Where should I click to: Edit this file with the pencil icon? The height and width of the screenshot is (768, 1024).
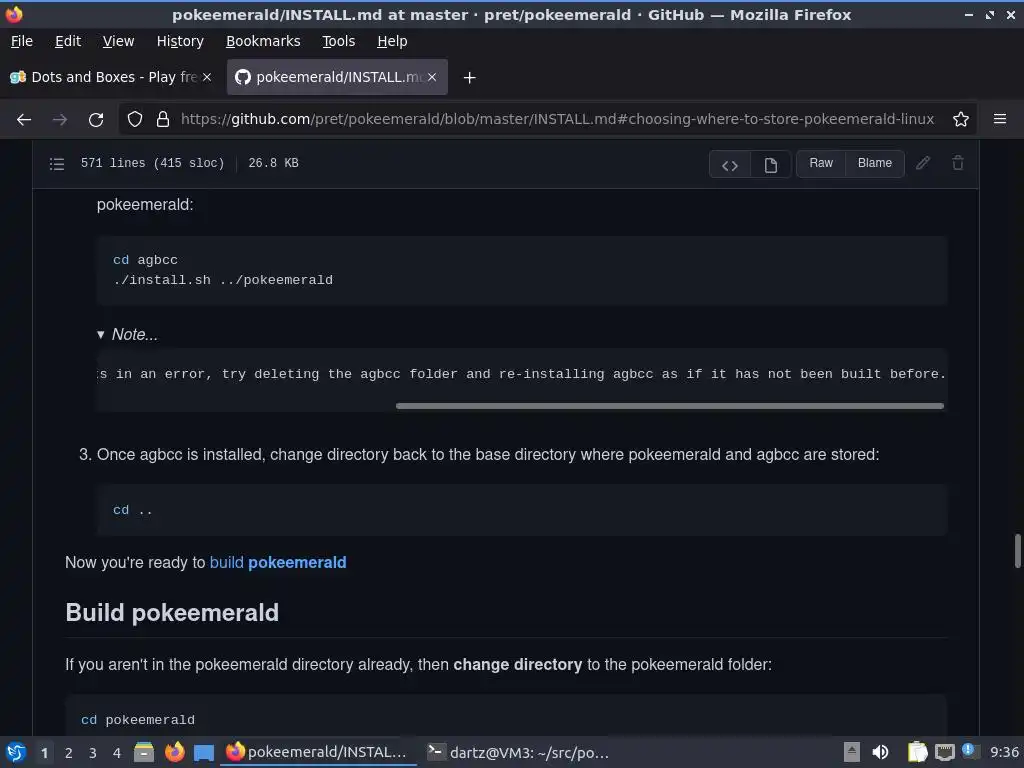click(923, 163)
